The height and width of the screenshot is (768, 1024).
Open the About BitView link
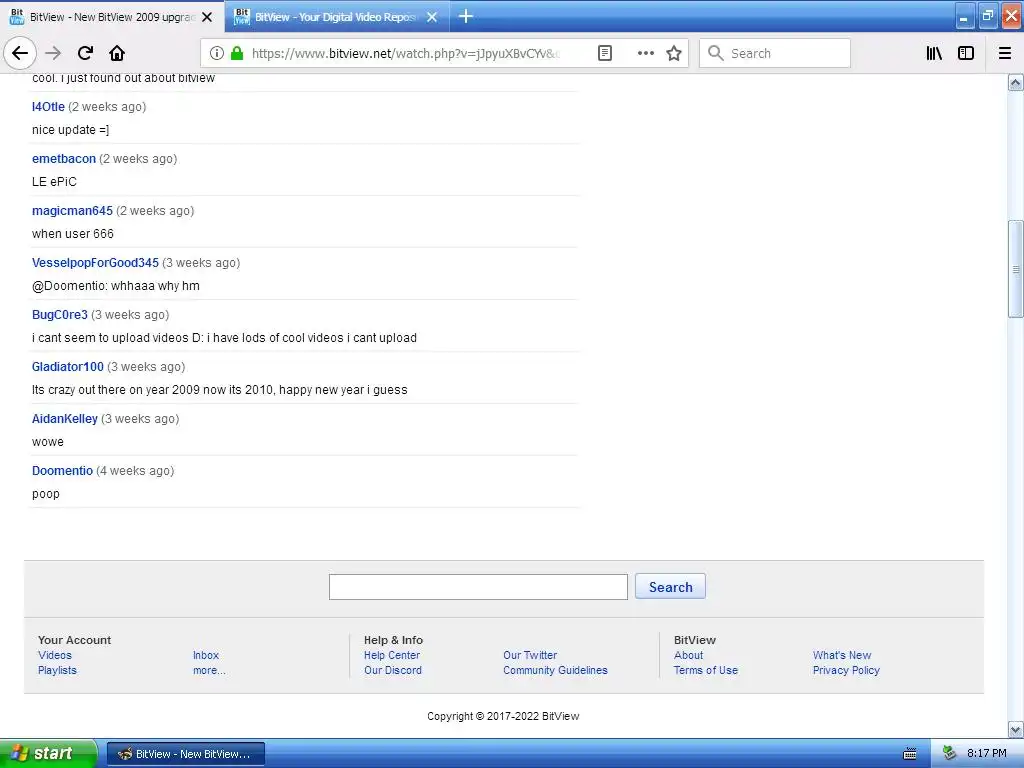(688, 655)
